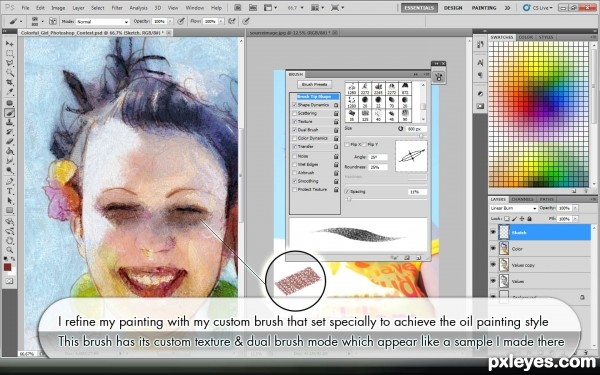Open the Window menu
Screen dimensions: 600x375
194,8
